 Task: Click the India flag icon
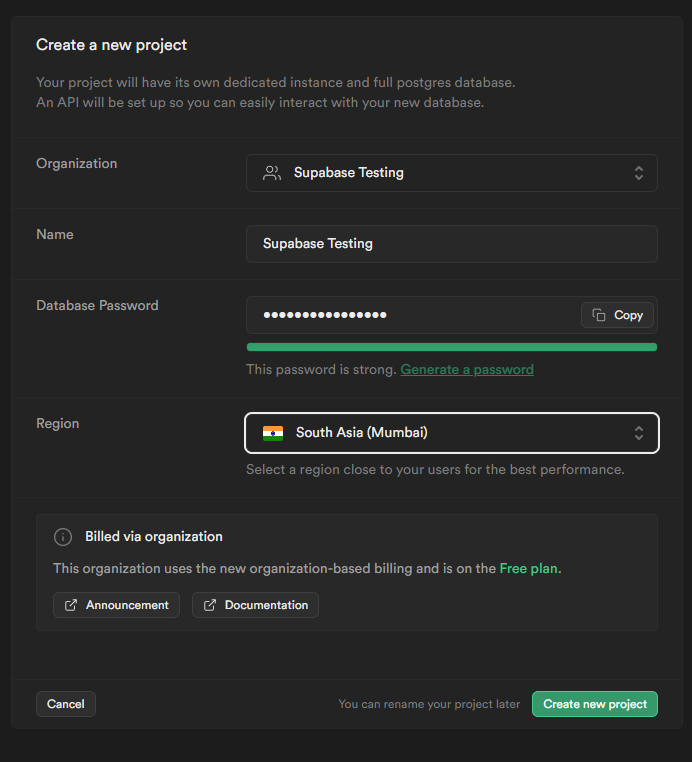273,433
